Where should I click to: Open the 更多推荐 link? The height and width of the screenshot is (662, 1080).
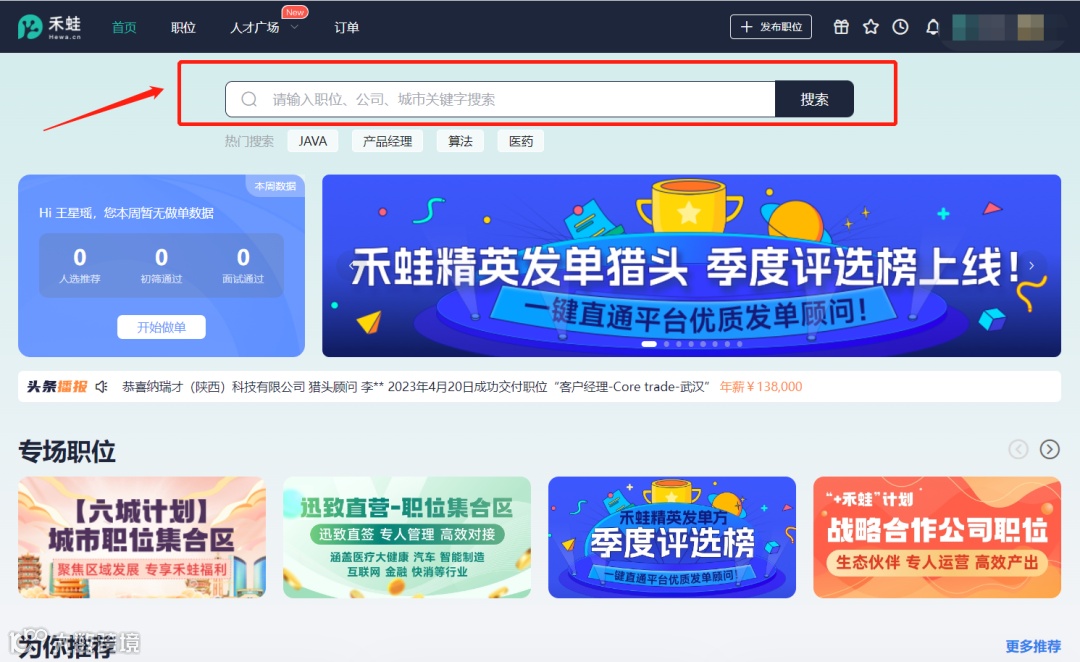(1032, 646)
